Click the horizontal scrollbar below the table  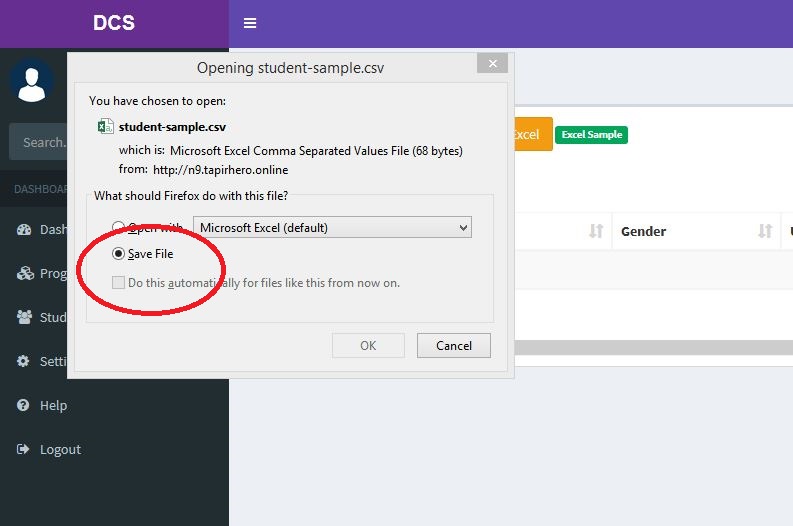tap(650, 348)
